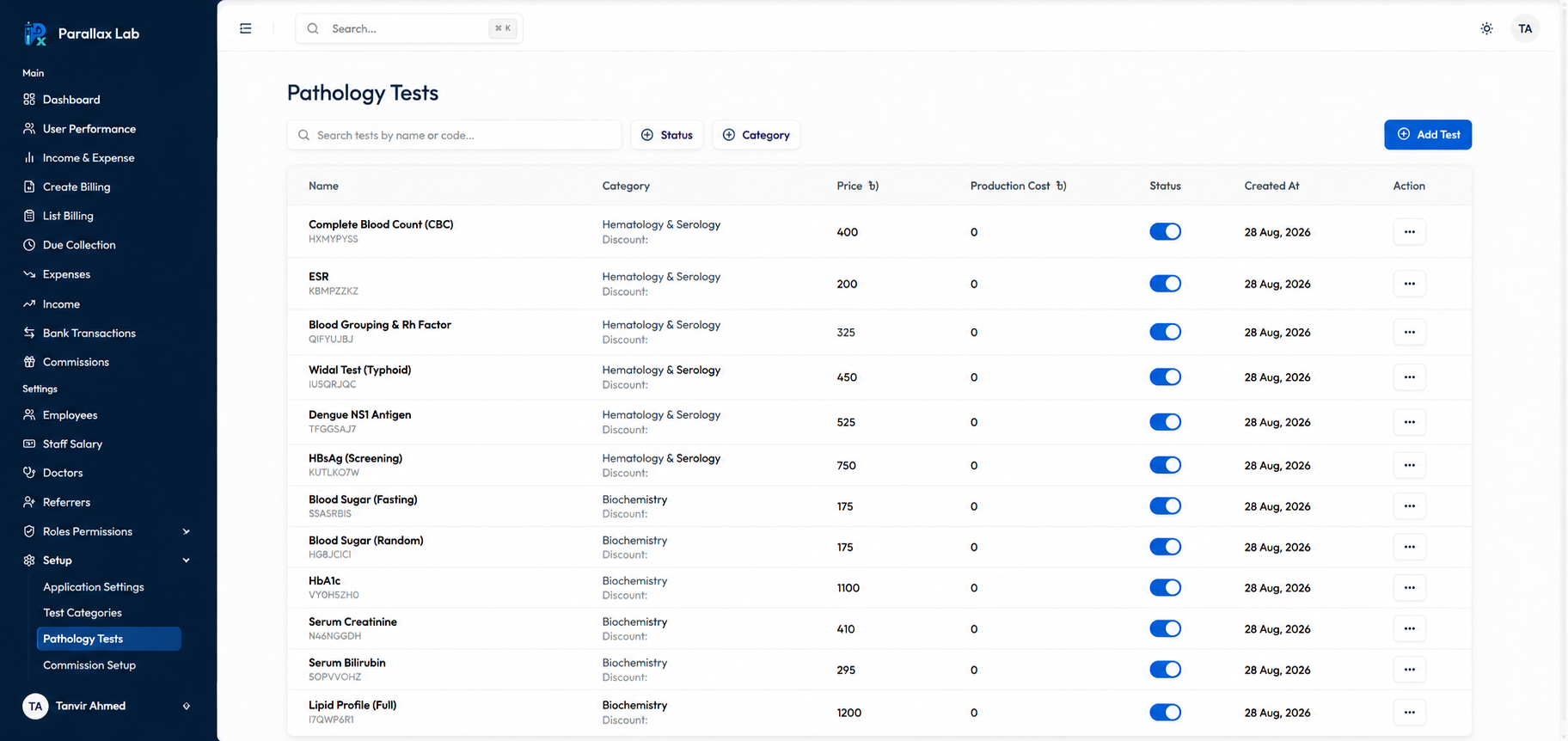This screenshot has height=741, width=1568.
Task: Open Application Settings under Setup
Action: point(94,587)
